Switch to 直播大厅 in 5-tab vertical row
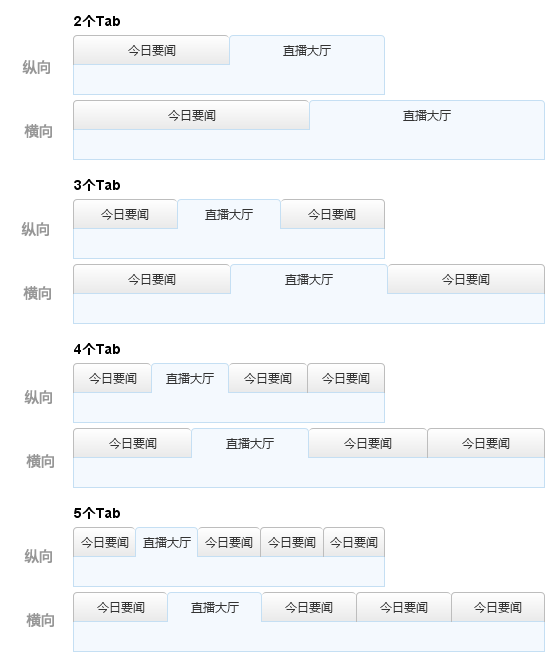Viewport: 550px width, 660px height. click(167, 542)
